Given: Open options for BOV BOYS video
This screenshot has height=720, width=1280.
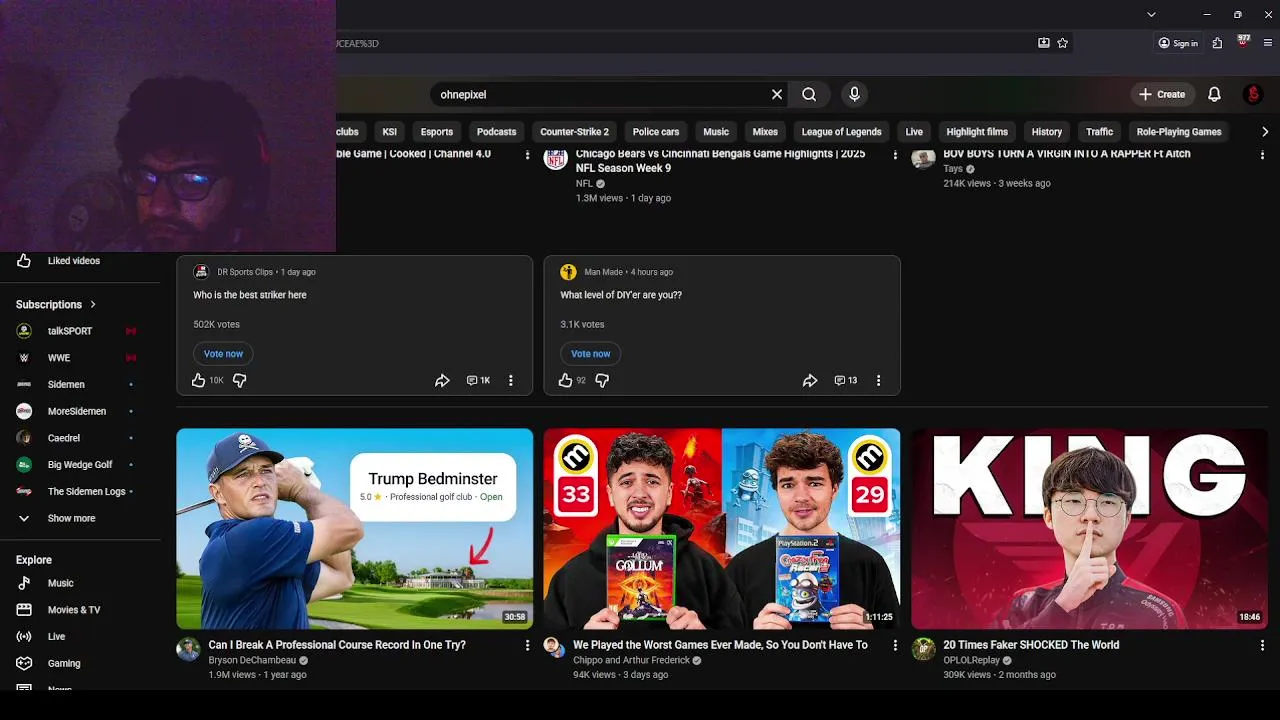Looking at the screenshot, I should [x=1262, y=155].
